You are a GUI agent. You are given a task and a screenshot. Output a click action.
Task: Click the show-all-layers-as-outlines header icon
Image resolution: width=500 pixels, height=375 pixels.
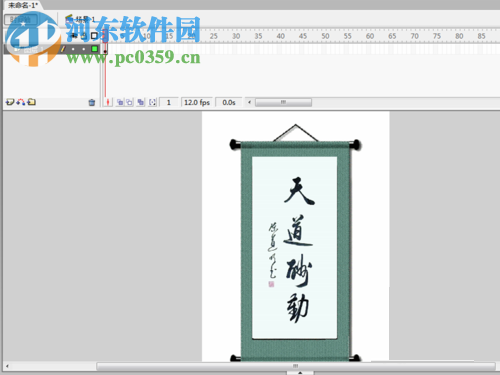(95, 36)
